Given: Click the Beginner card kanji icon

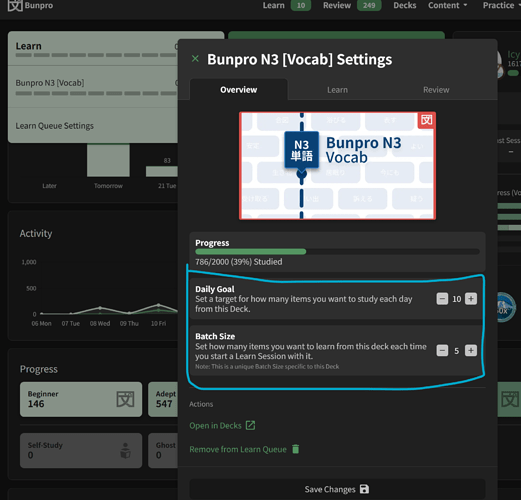Looking at the screenshot, I should (x=125, y=399).
